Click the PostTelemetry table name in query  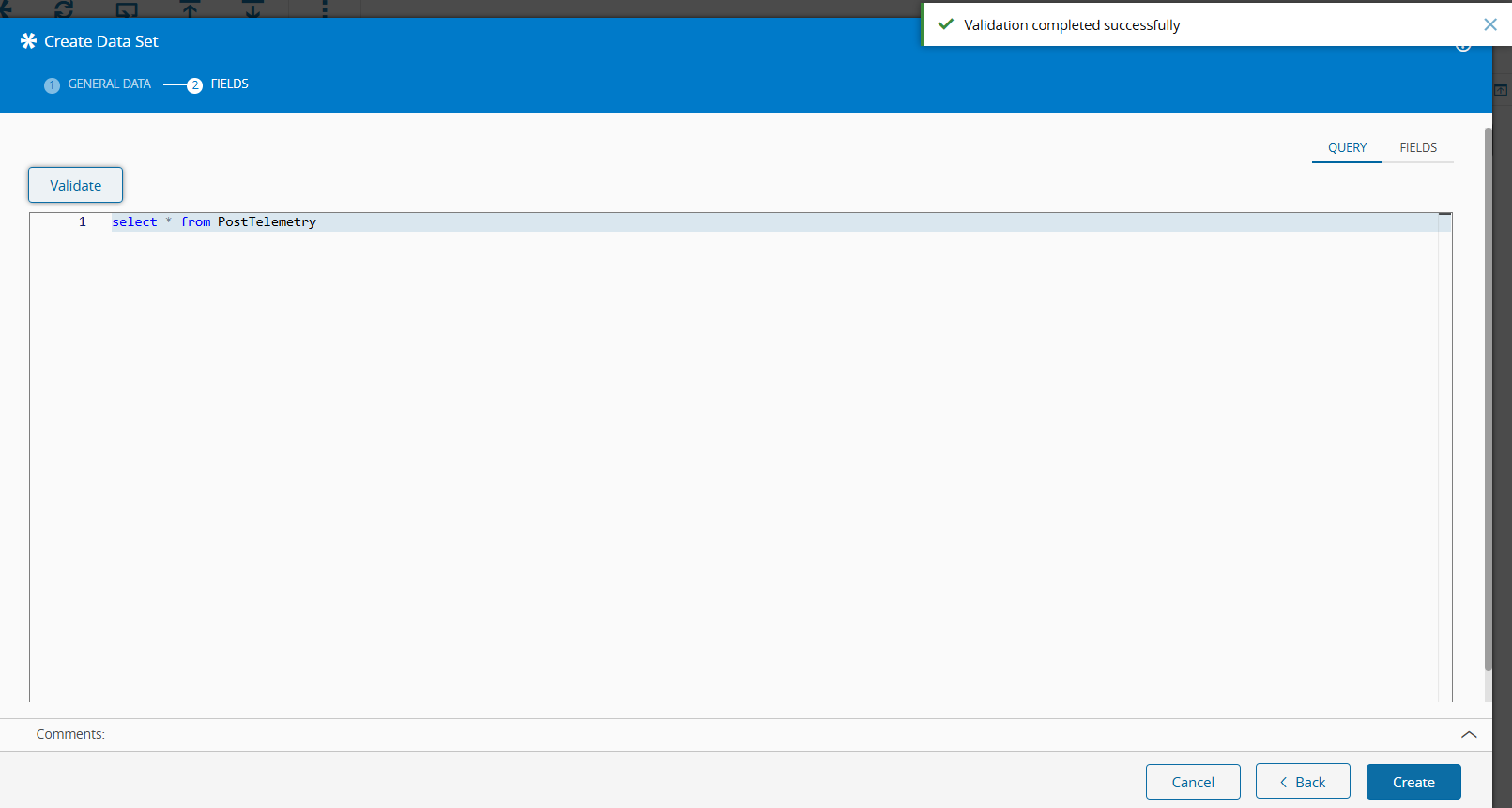pyautogui.click(x=267, y=222)
